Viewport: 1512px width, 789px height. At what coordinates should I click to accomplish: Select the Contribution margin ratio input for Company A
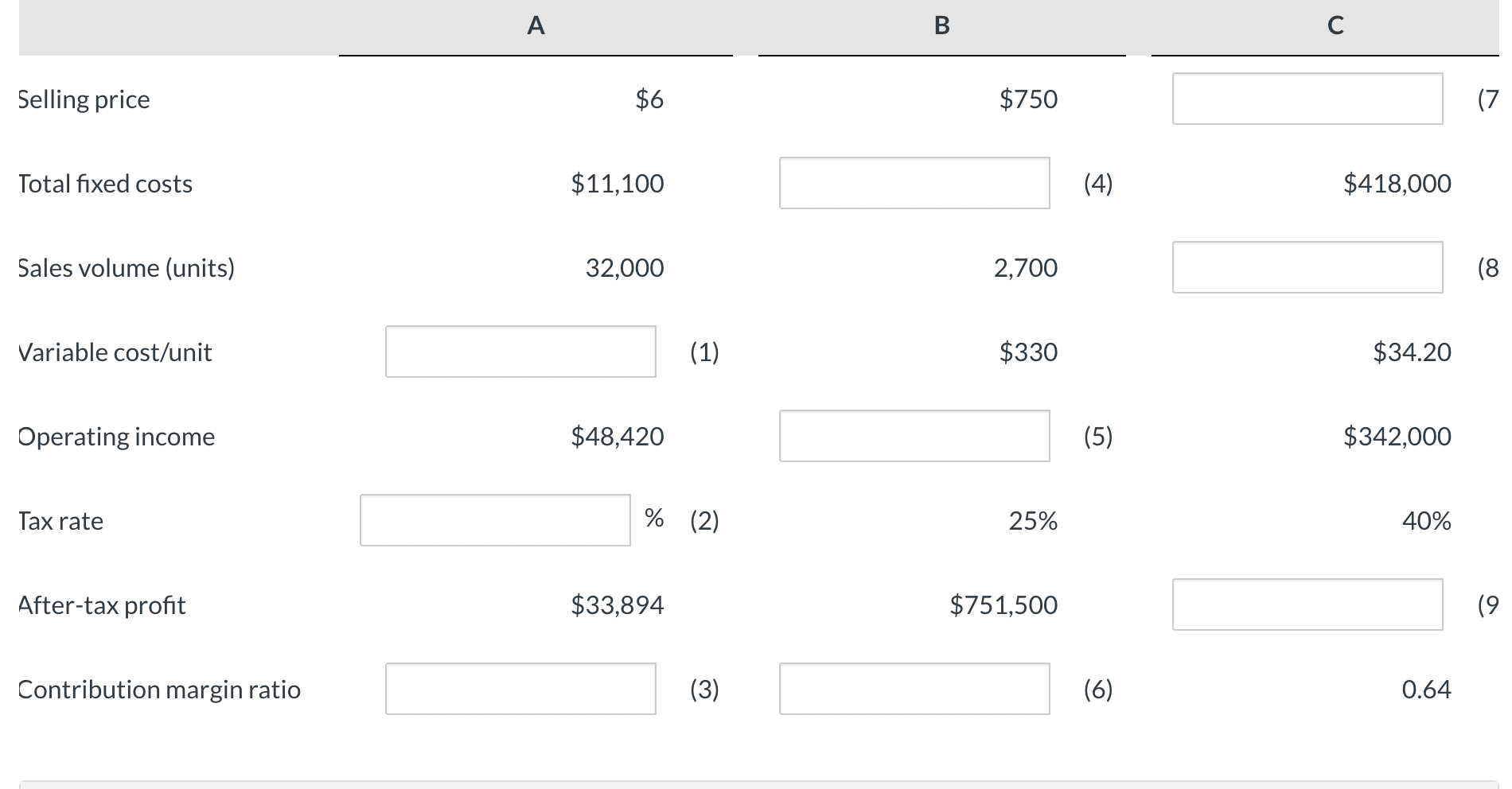(520, 690)
